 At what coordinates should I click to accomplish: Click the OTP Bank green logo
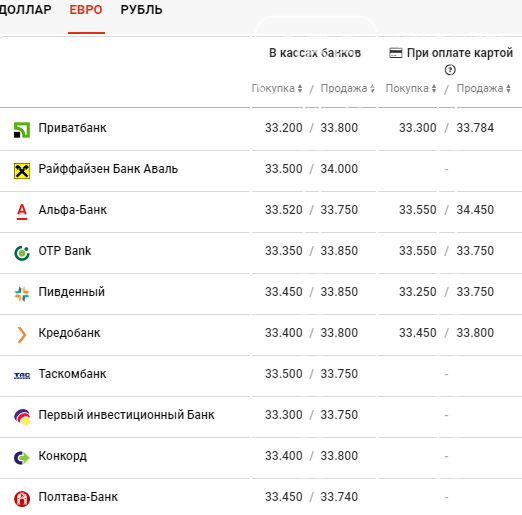pos(22,253)
